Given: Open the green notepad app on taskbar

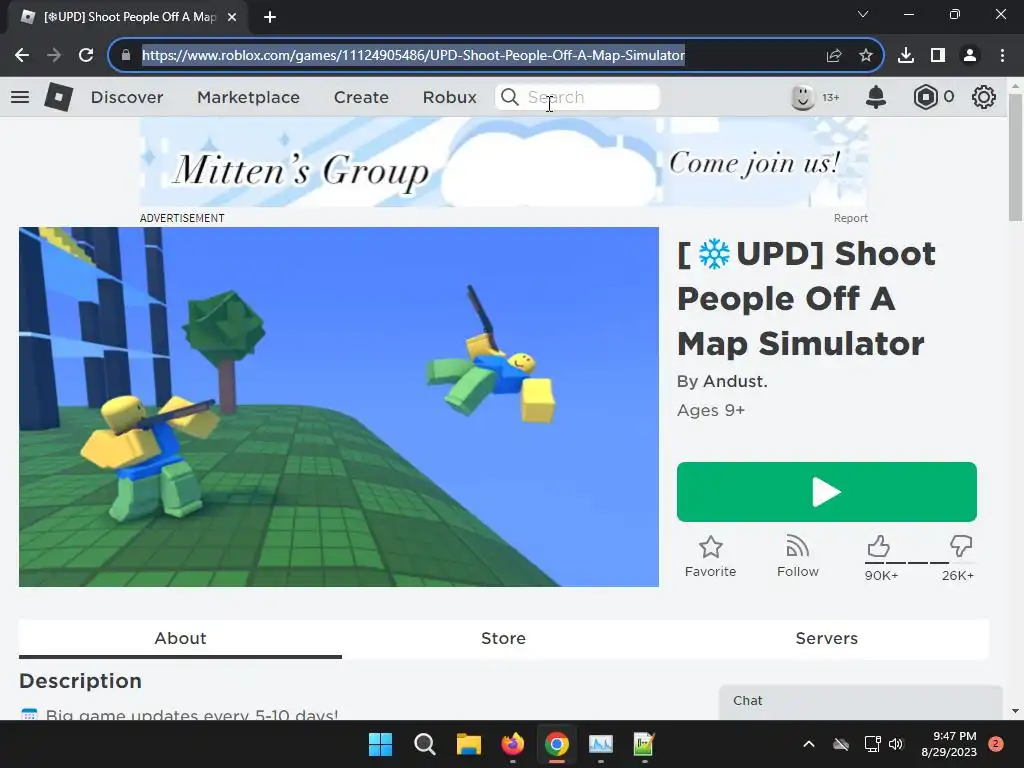Looking at the screenshot, I should point(644,744).
